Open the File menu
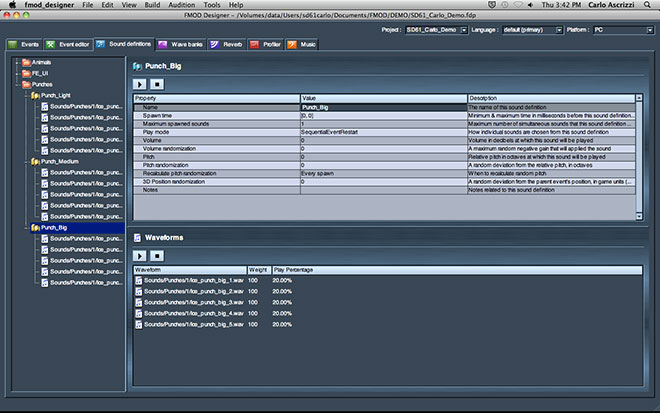Viewport: 660px width, 413px height. pos(88,5)
